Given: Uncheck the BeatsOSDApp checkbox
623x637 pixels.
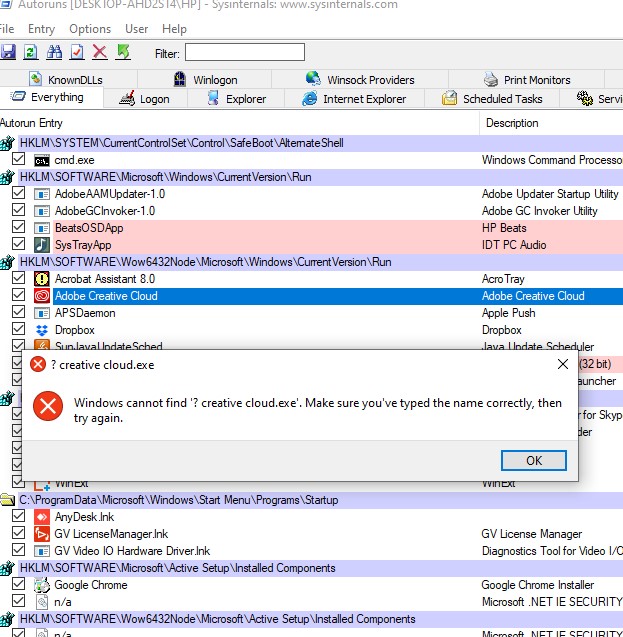Looking at the screenshot, I should [18, 227].
